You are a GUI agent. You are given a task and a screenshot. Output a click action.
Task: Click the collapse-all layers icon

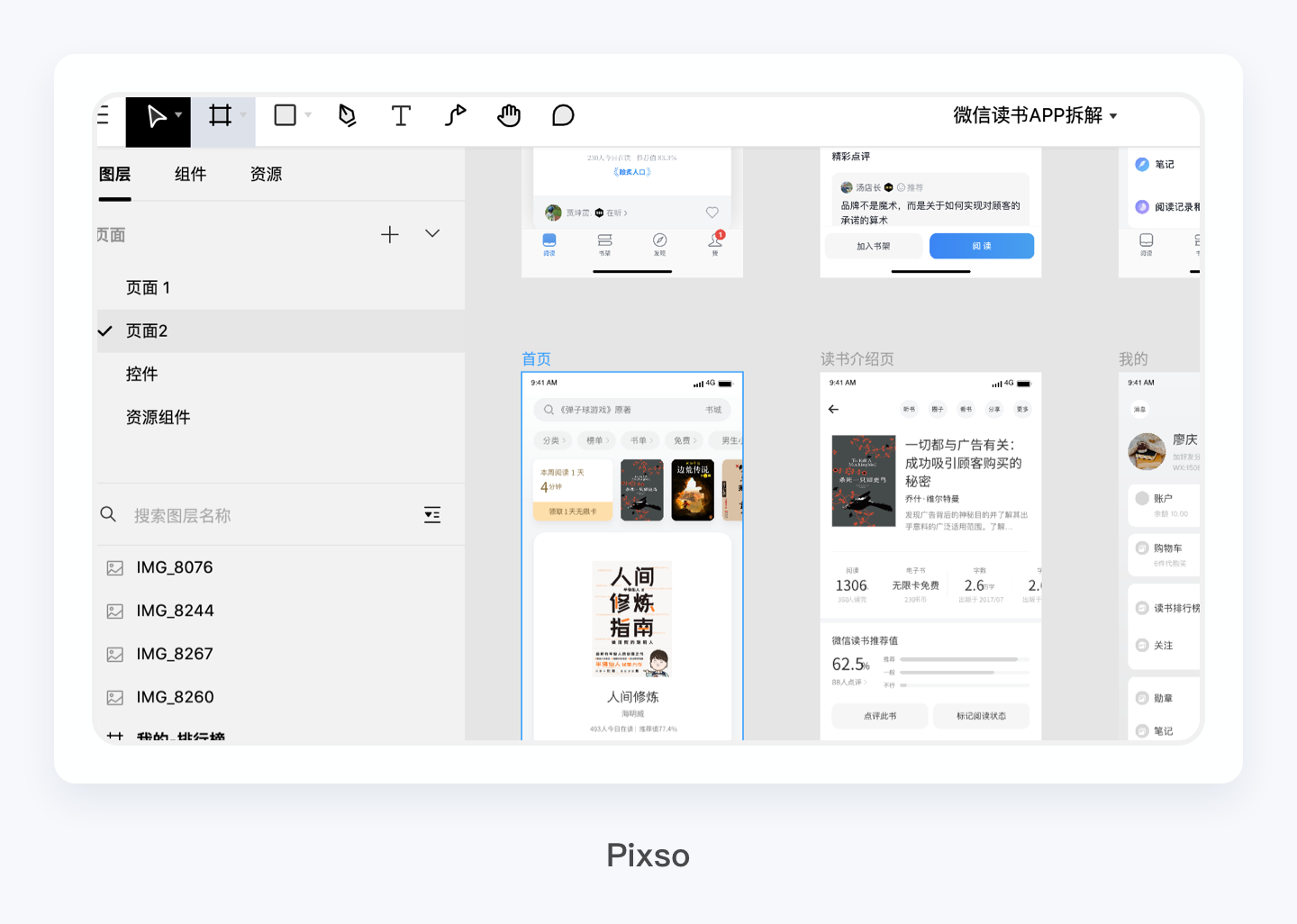[432, 515]
